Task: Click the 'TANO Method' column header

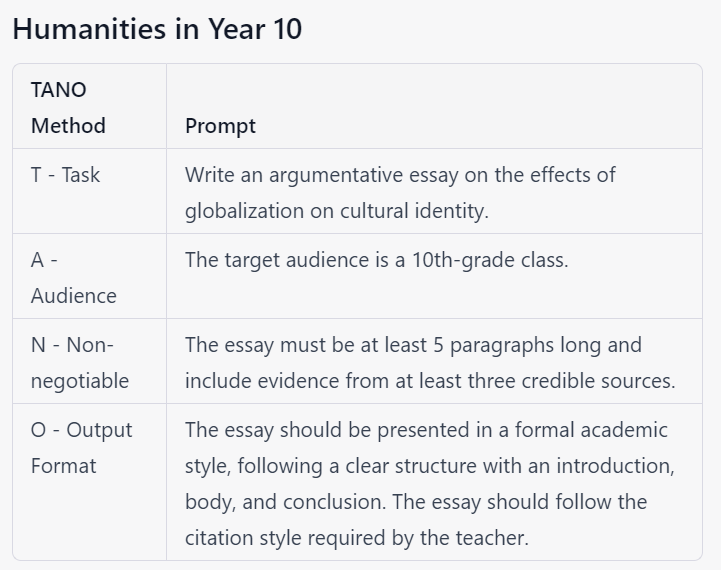Action: (68, 108)
